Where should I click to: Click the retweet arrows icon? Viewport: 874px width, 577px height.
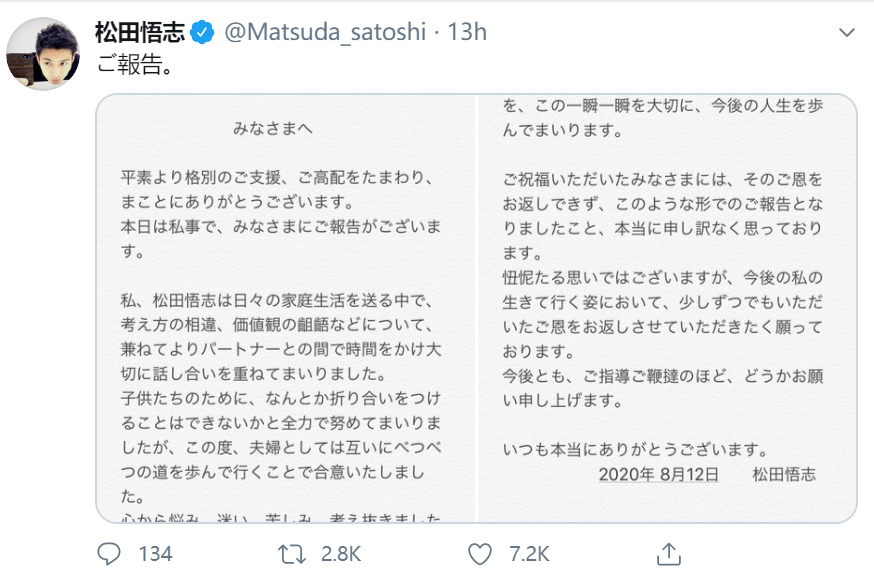(x=292, y=554)
